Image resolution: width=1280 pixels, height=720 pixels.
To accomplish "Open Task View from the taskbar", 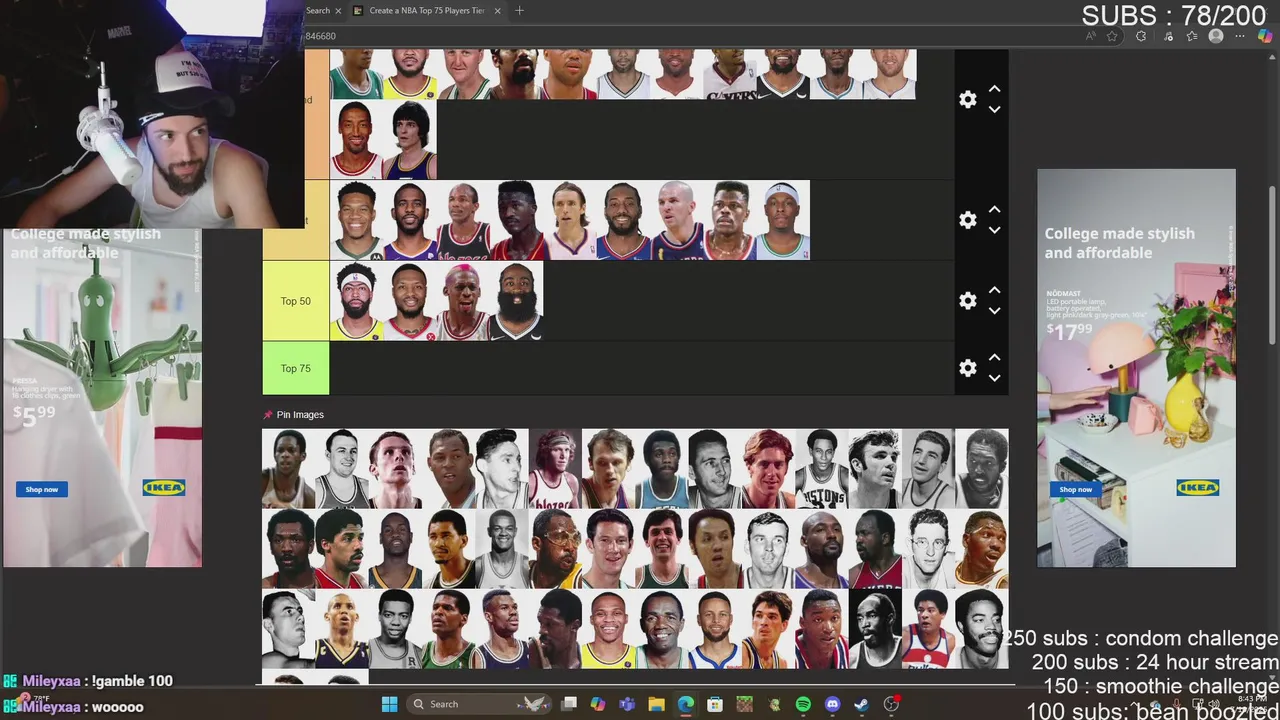I will 569,704.
